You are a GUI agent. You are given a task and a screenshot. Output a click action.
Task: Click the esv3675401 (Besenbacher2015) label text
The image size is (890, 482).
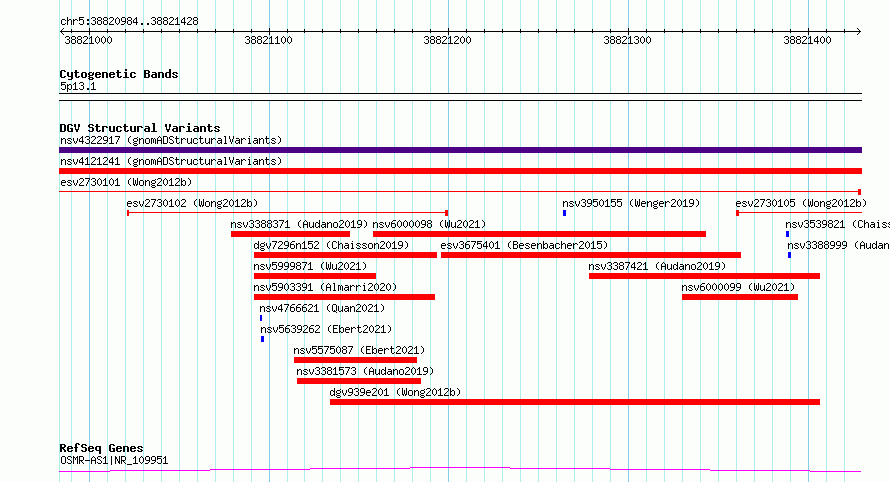point(524,245)
